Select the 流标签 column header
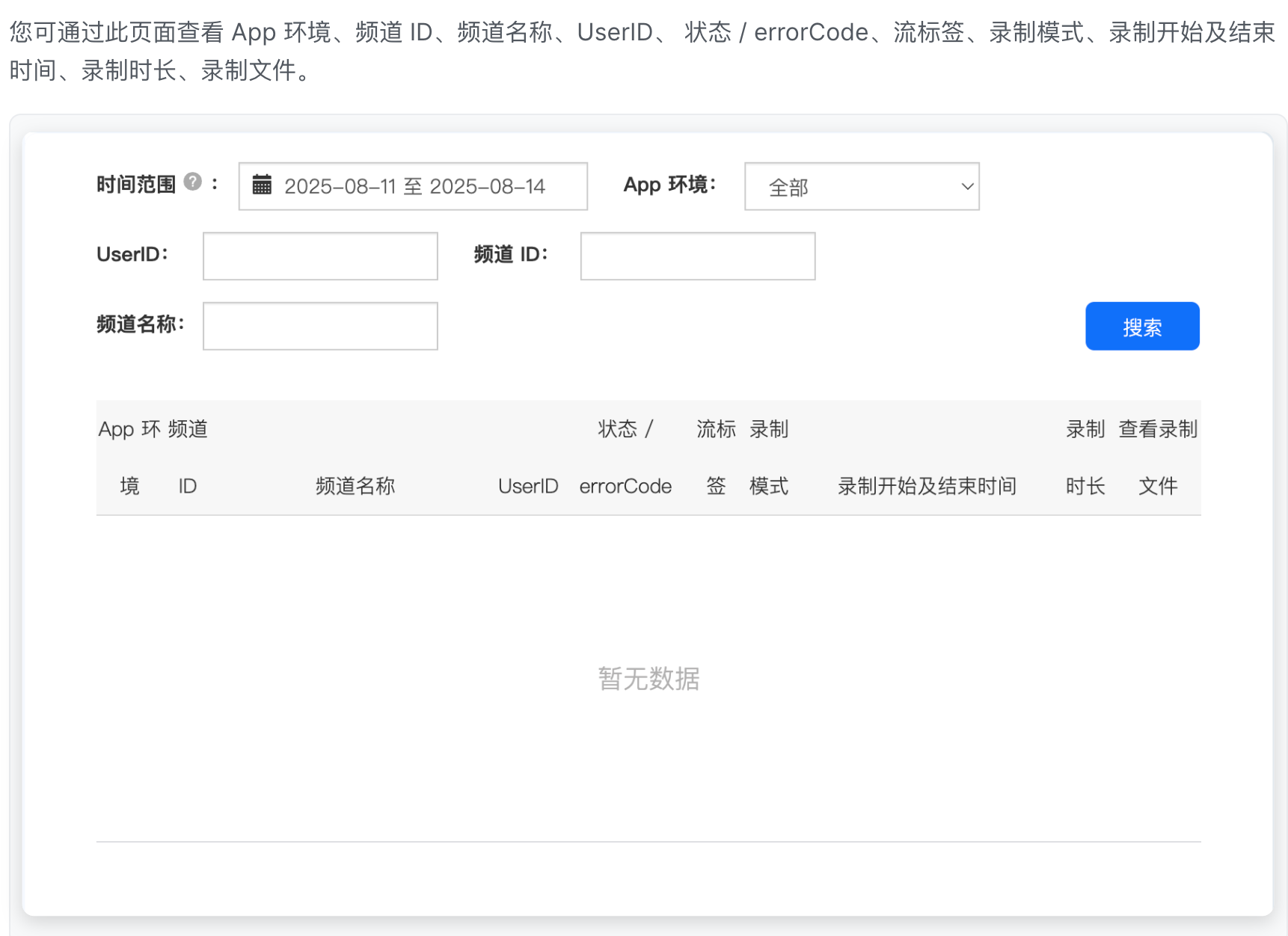1288x936 pixels. click(716, 457)
